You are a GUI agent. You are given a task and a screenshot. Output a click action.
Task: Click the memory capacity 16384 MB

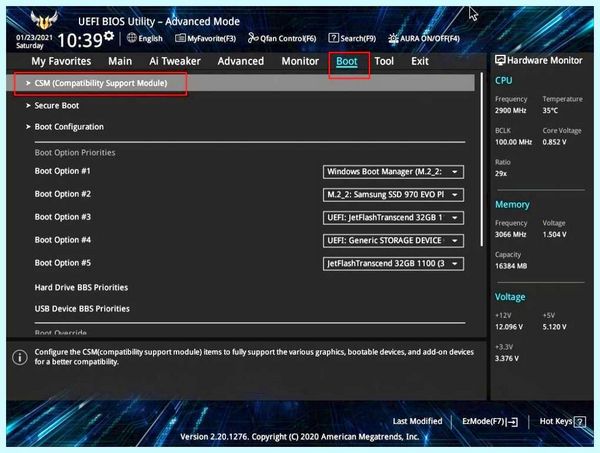click(x=511, y=266)
